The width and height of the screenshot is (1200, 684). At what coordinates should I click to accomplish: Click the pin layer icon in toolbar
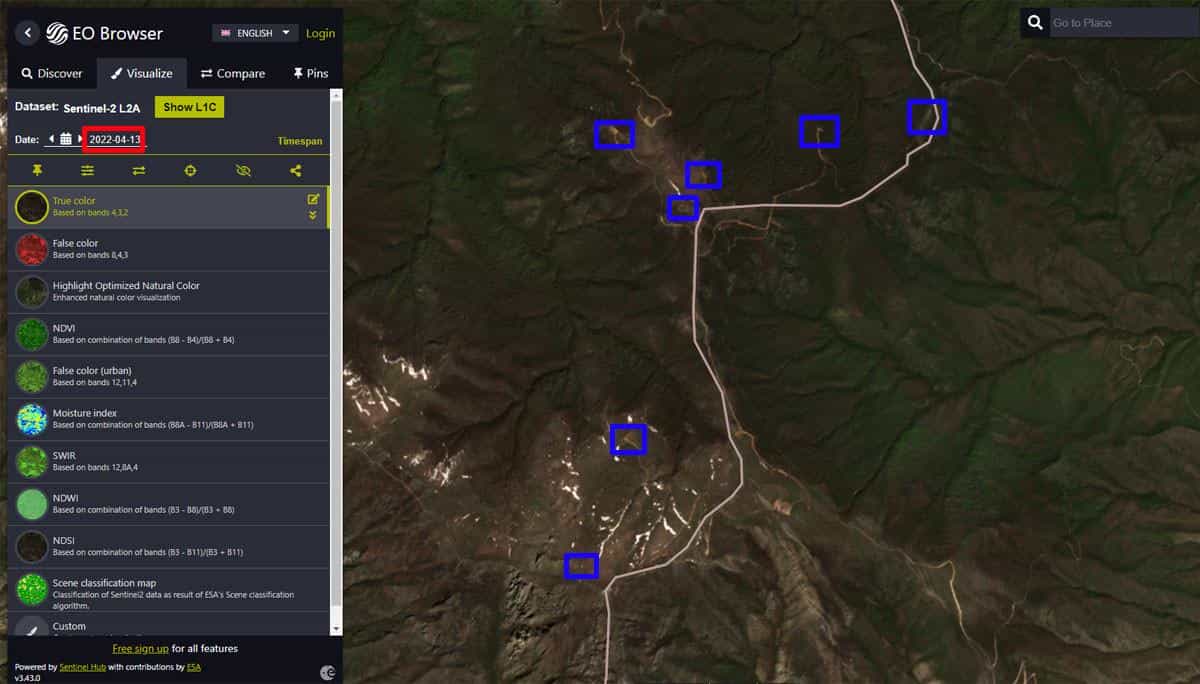[37, 171]
